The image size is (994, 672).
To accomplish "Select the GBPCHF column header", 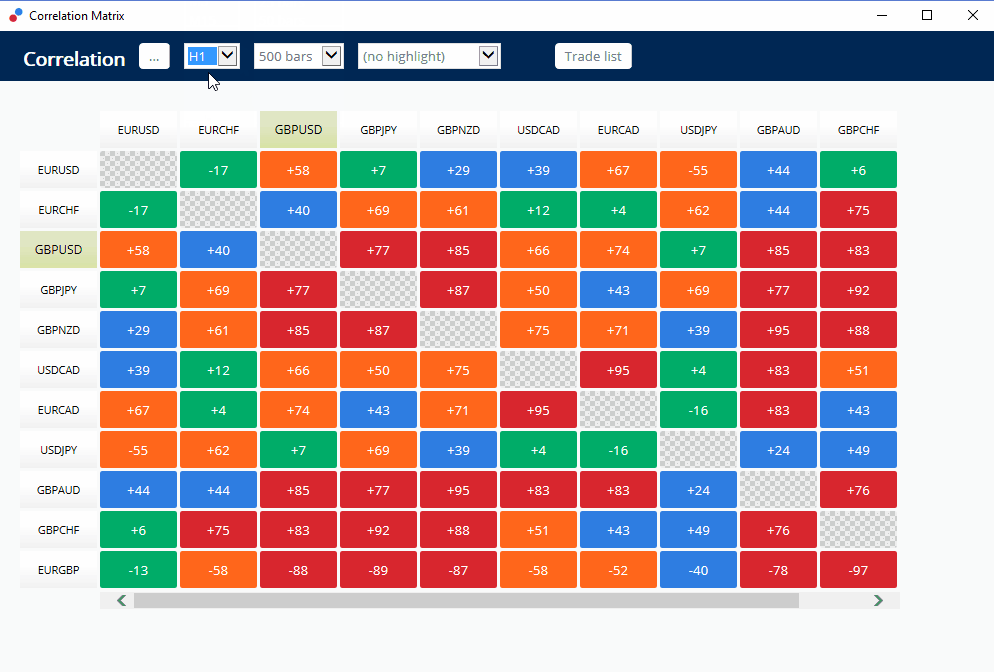I will (x=858, y=130).
